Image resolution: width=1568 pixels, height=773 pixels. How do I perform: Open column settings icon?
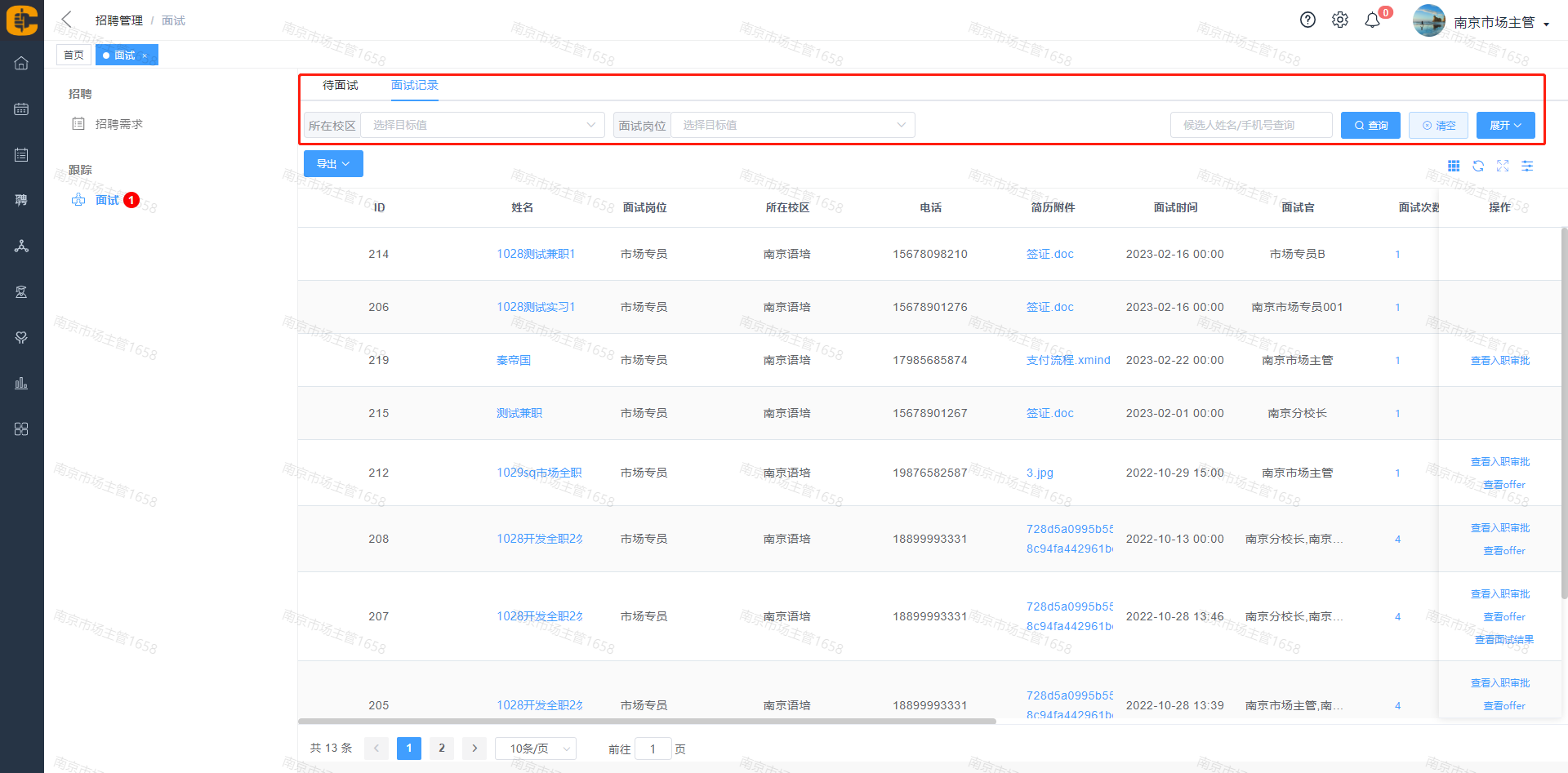[1527, 166]
